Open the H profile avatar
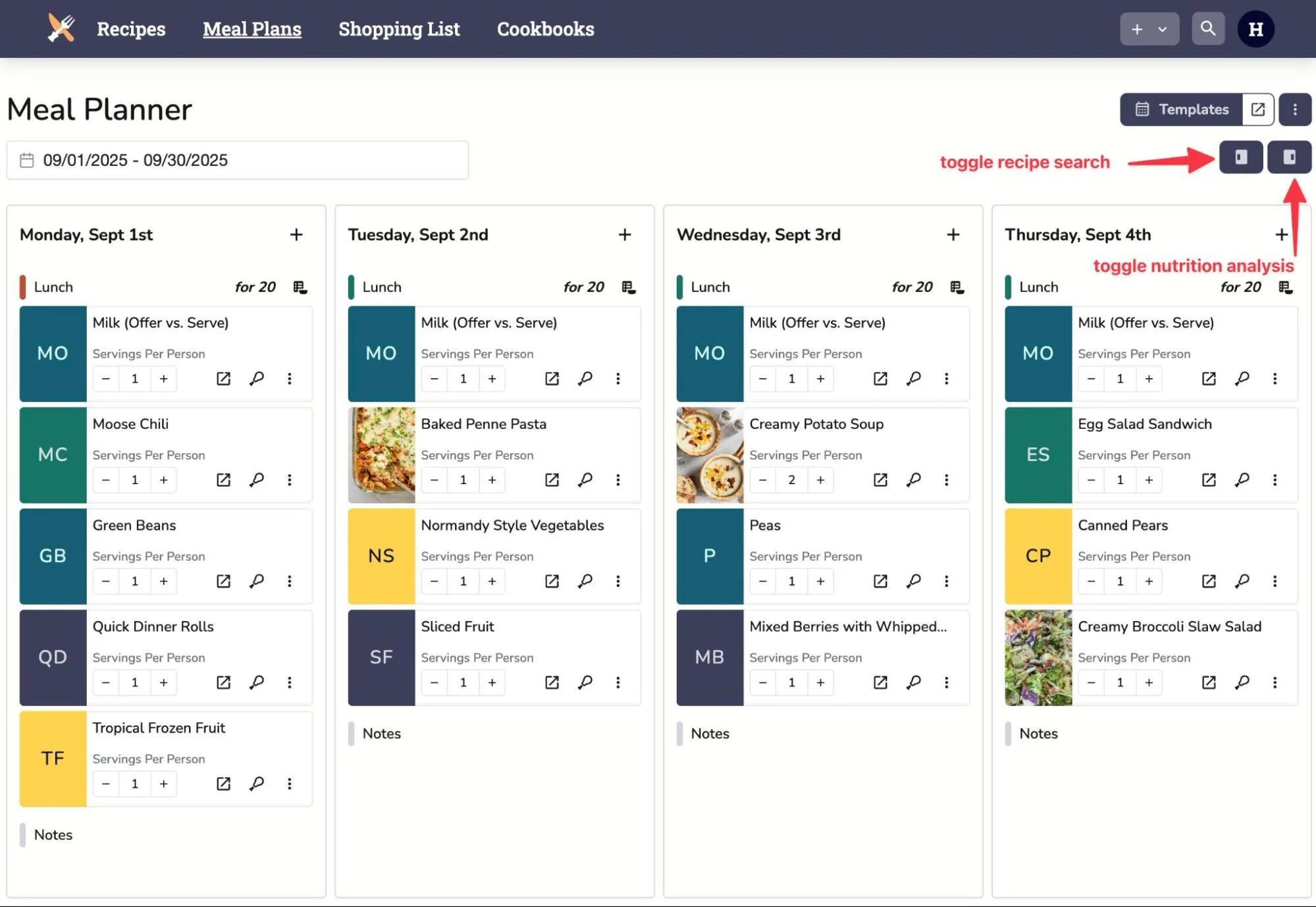 coord(1255,28)
